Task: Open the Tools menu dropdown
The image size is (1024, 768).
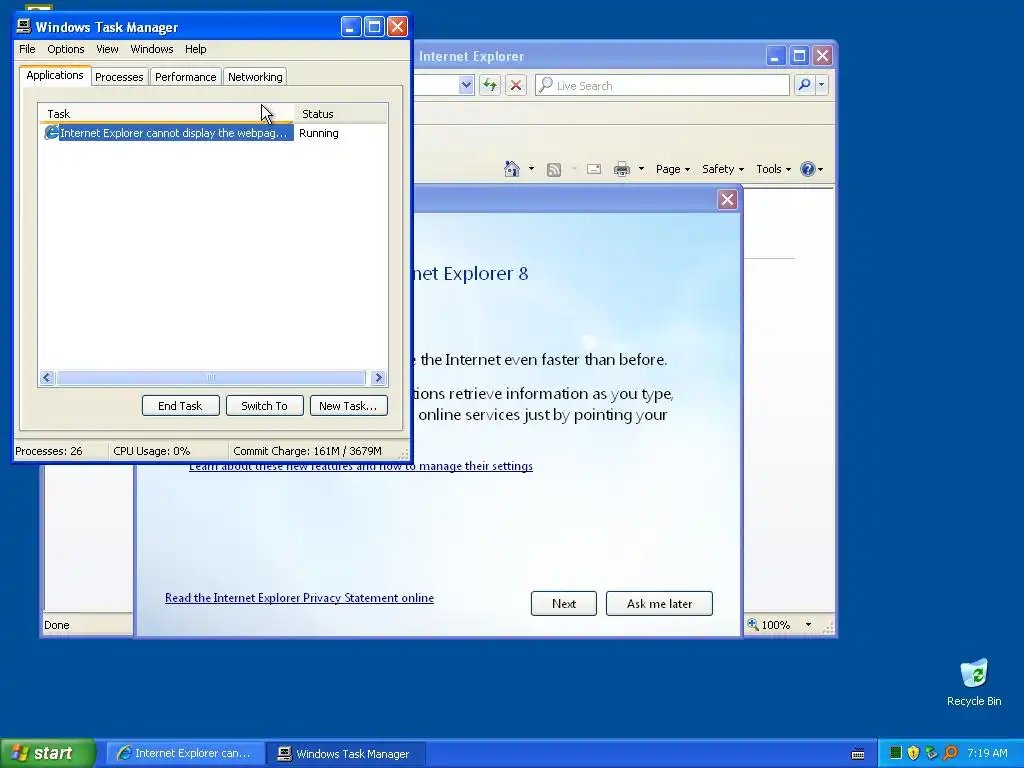Action: [773, 169]
